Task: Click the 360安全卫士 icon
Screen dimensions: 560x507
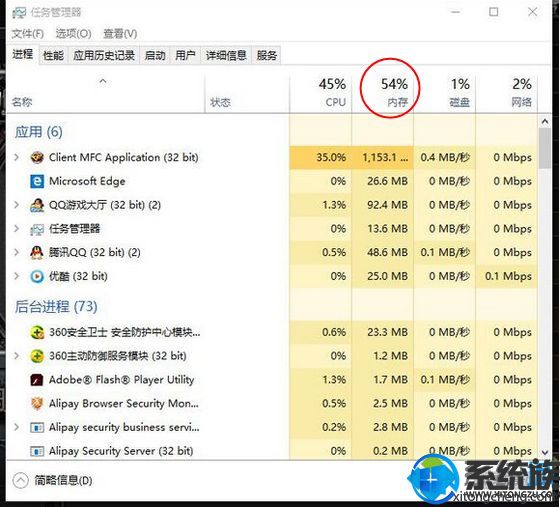Action: (37, 332)
